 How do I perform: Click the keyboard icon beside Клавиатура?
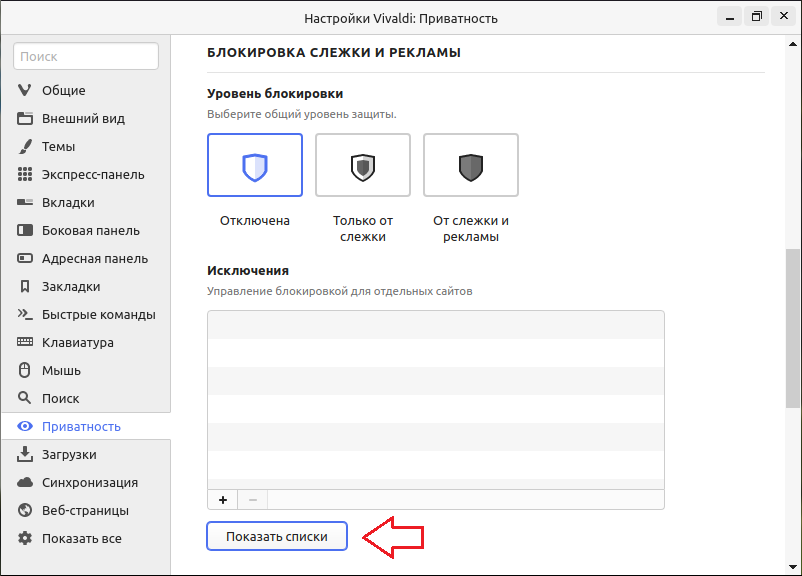[25, 342]
